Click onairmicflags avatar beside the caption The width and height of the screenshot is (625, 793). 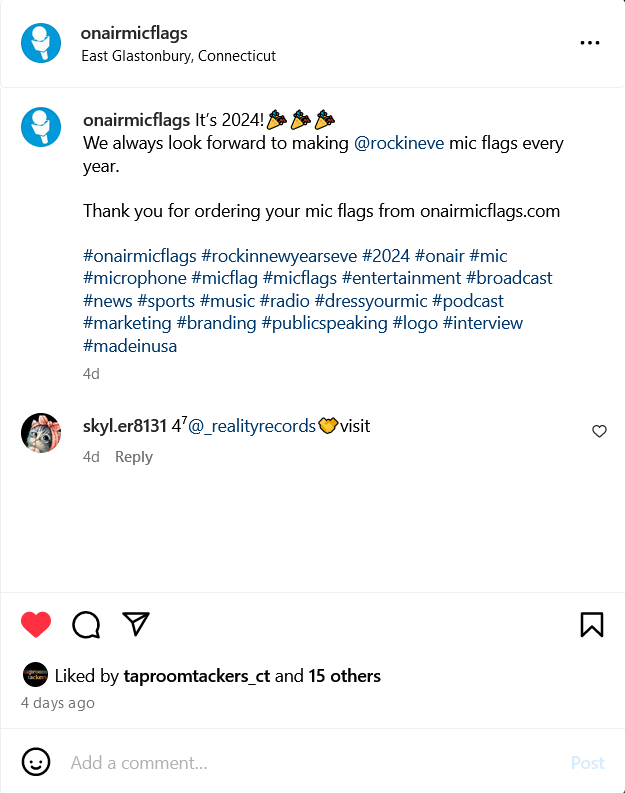(41, 127)
